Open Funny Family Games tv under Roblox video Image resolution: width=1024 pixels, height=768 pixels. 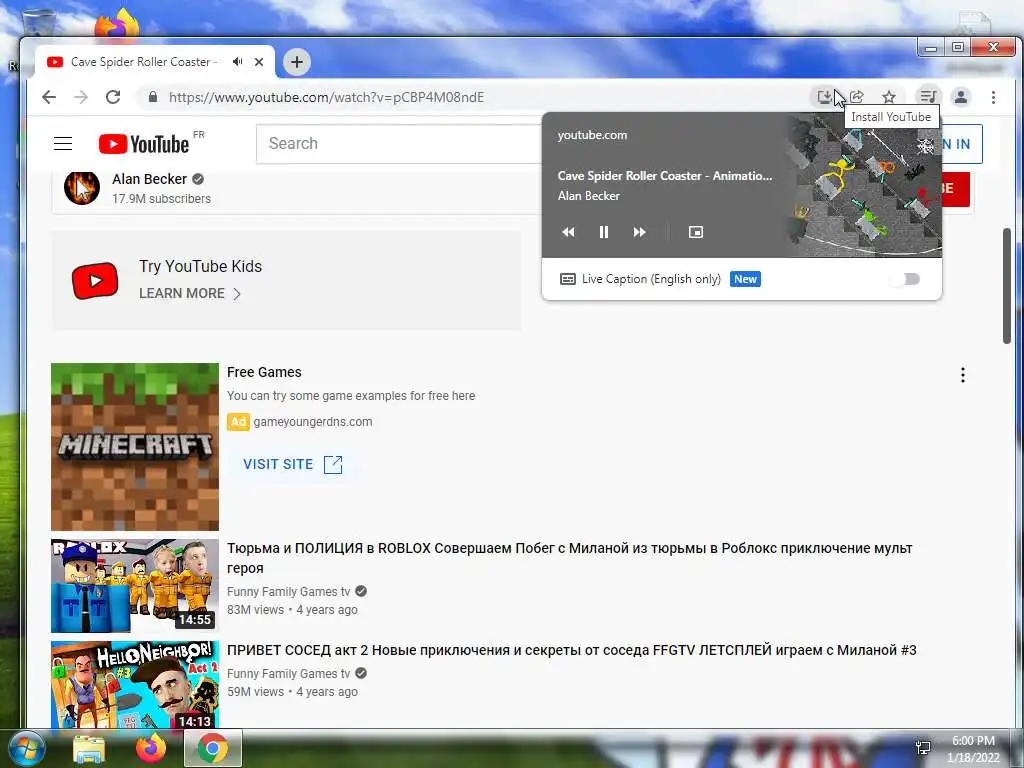(288, 592)
